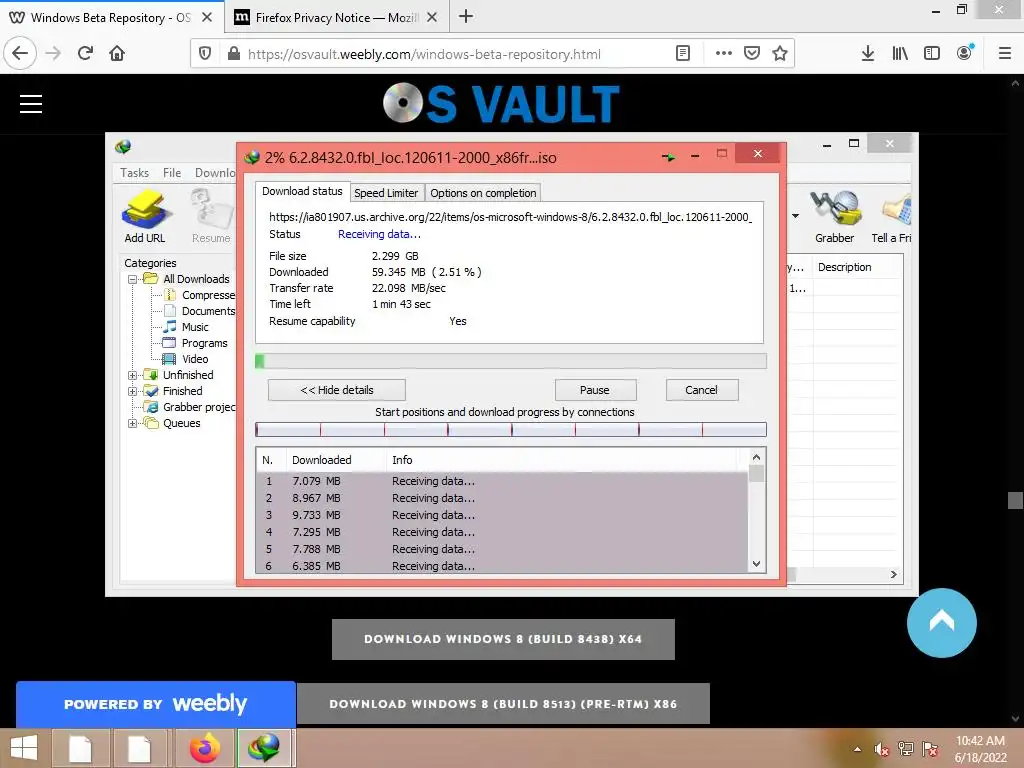Click Firefox reader view icon
The image size is (1024, 768).
[682, 54]
